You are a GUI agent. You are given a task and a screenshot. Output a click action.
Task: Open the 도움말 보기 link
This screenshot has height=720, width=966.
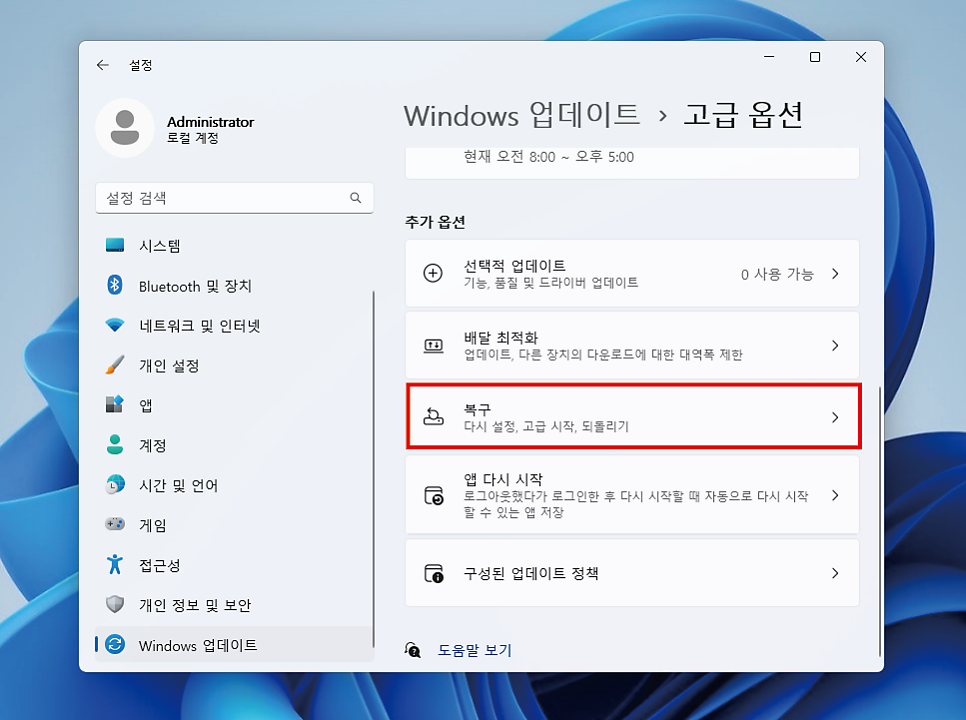coord(474,650)
